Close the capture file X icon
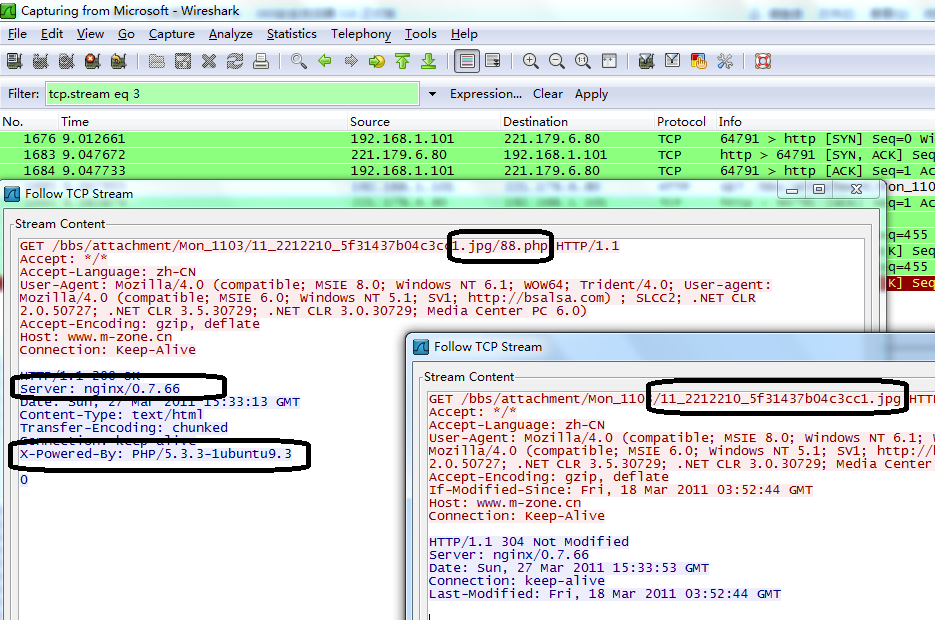The image size is (935, 620). (x=209, y=61)
